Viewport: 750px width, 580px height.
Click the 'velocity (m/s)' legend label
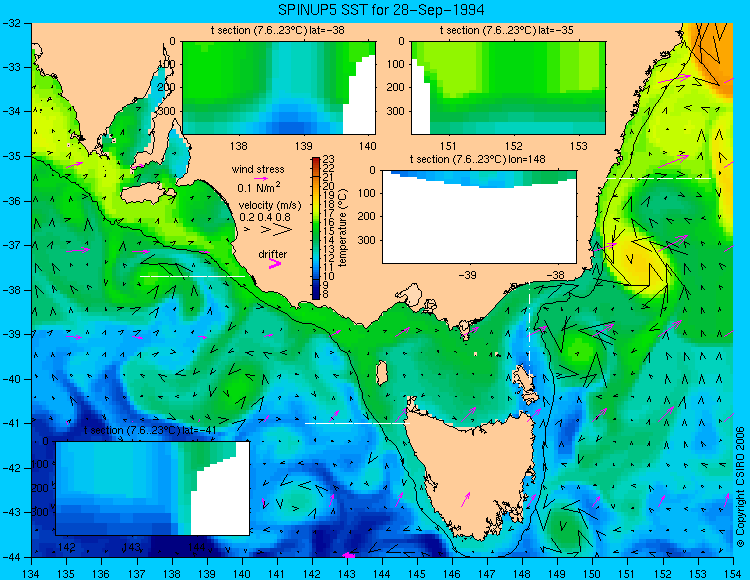(270, 206)
